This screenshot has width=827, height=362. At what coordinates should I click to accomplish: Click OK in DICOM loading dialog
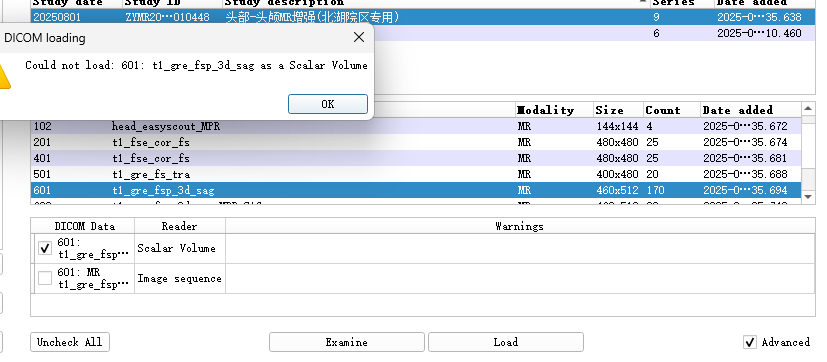[x=328, y=104]
